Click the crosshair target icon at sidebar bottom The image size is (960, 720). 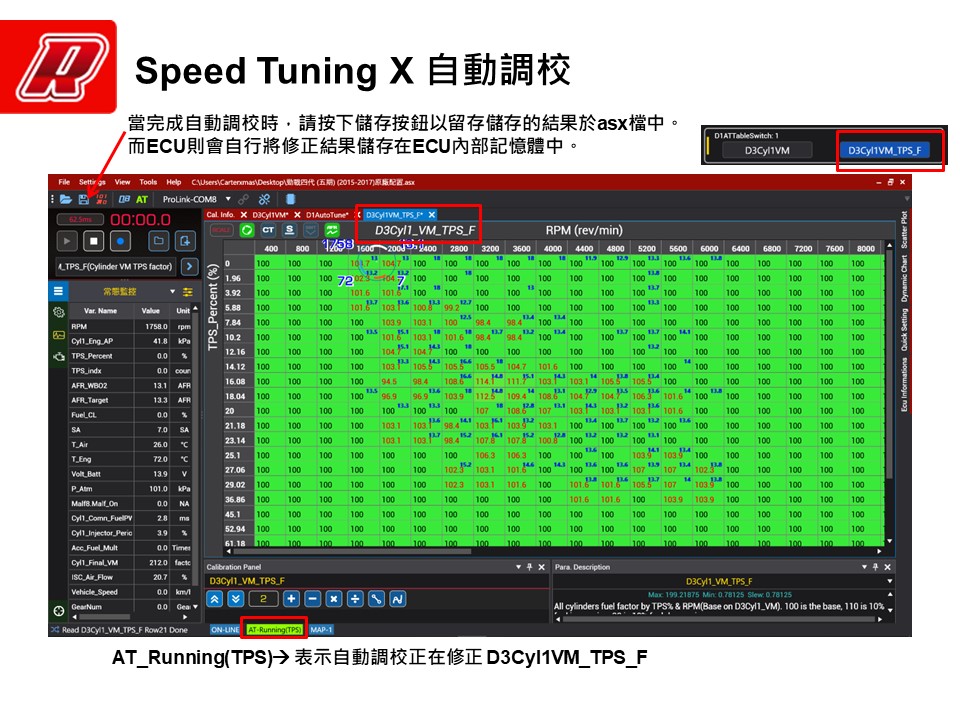pyautogui.click(x=59, y=610)
